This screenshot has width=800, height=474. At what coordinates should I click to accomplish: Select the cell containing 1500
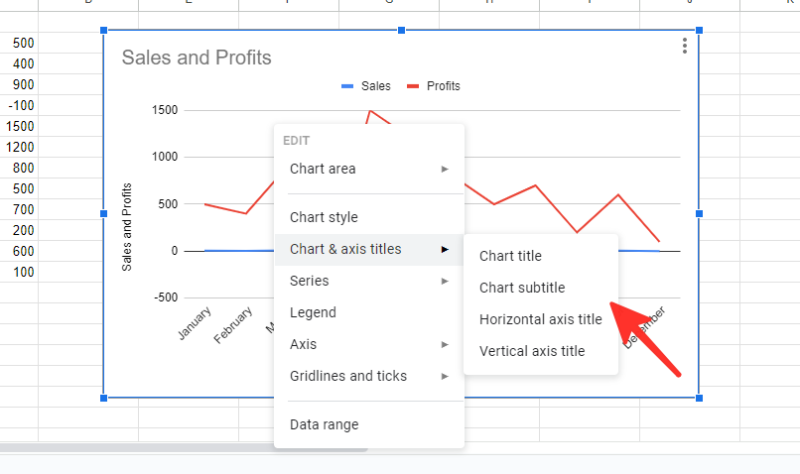(x=20, y=126)
